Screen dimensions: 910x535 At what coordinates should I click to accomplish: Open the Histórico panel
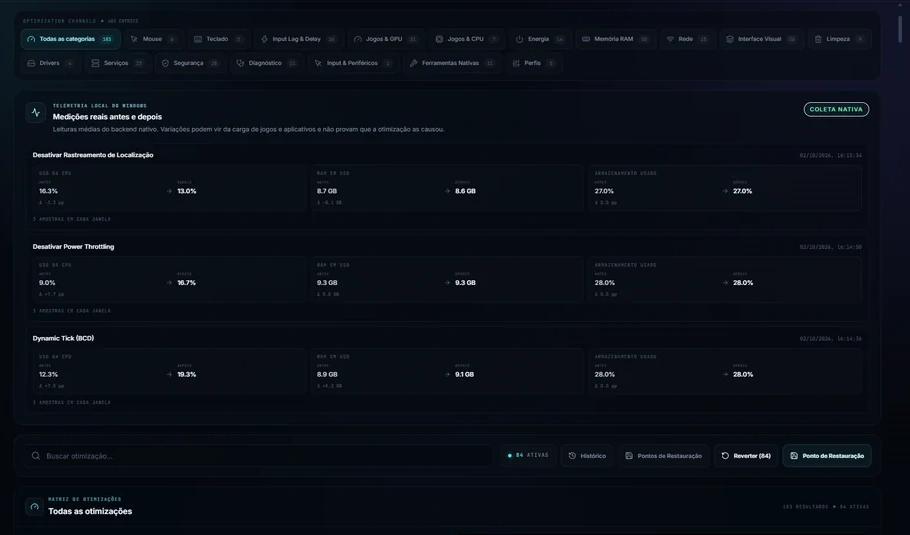(587, 456)
